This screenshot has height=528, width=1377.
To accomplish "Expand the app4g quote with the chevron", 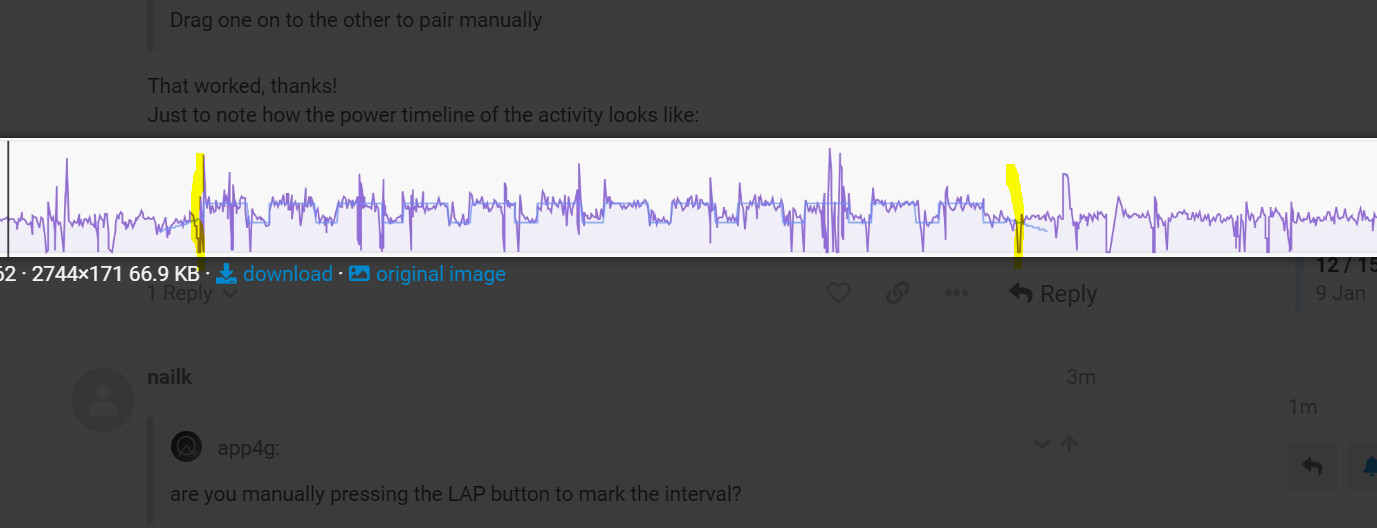I will 1041,445.
